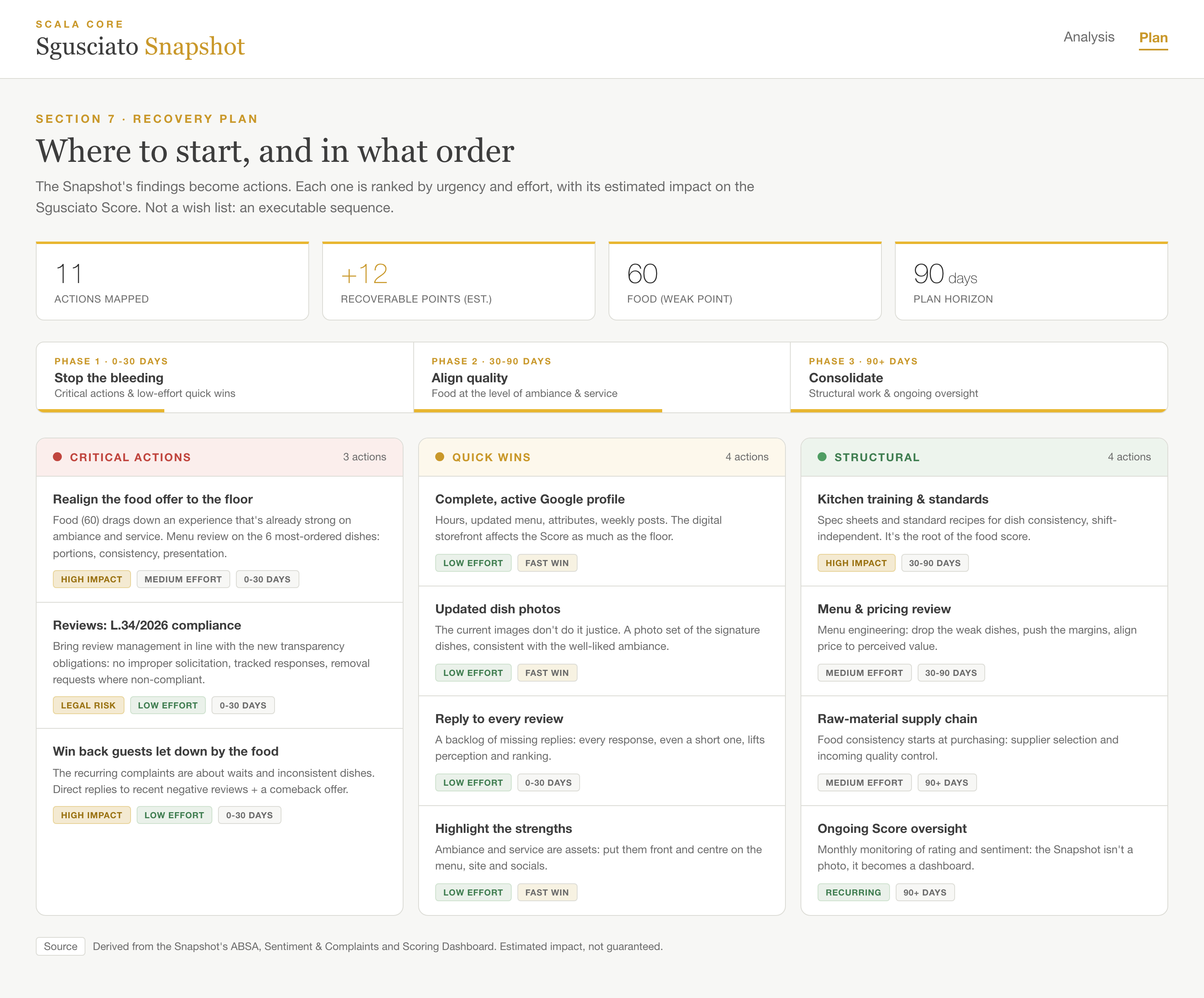Click Fast Win tag under Updated dish photos
Screen dimensions: 1204x998
tap(547, 673)
